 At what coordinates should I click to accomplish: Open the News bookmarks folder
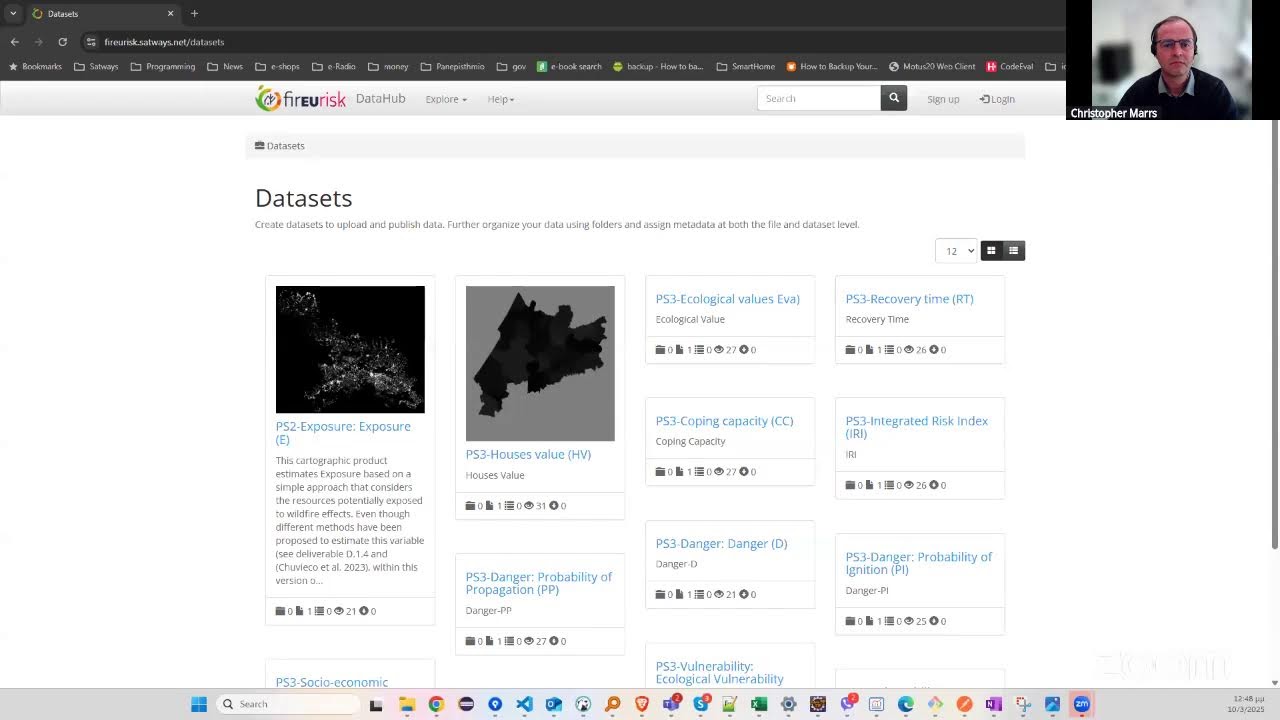(225, 67)
